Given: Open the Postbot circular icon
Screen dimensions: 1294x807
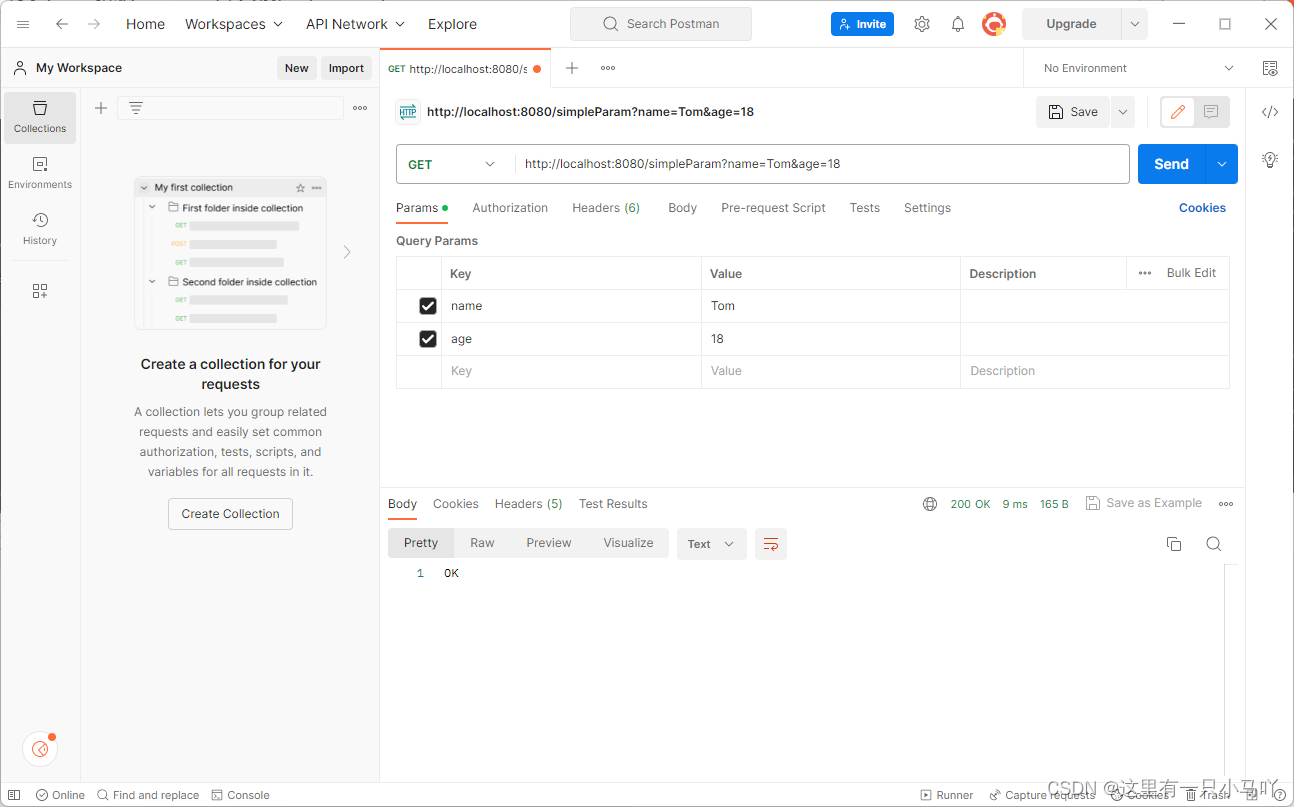Looking at the screenshot, I should (40, 748).
